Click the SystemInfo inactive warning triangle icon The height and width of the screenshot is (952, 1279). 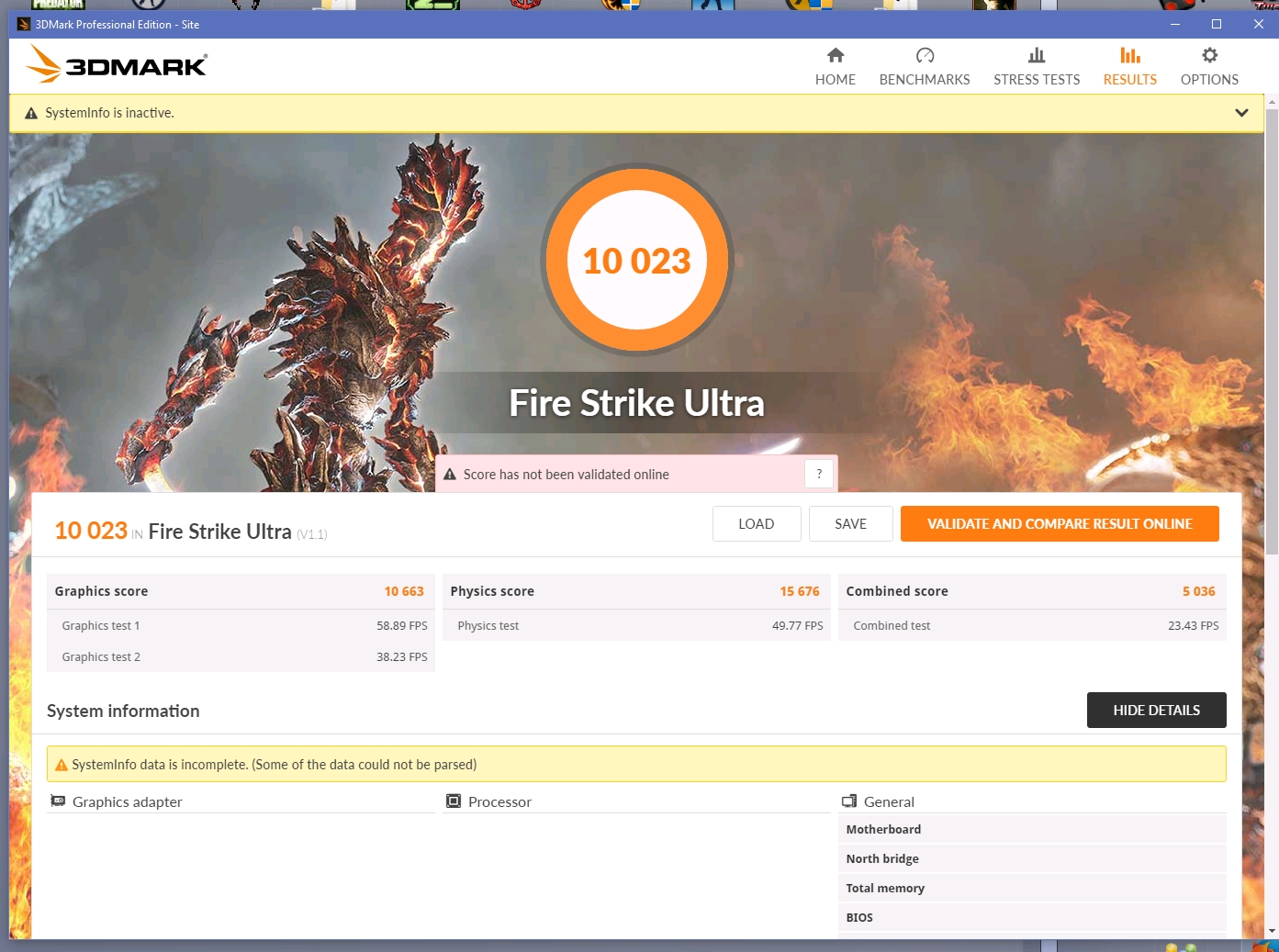[x=31, y=113]
